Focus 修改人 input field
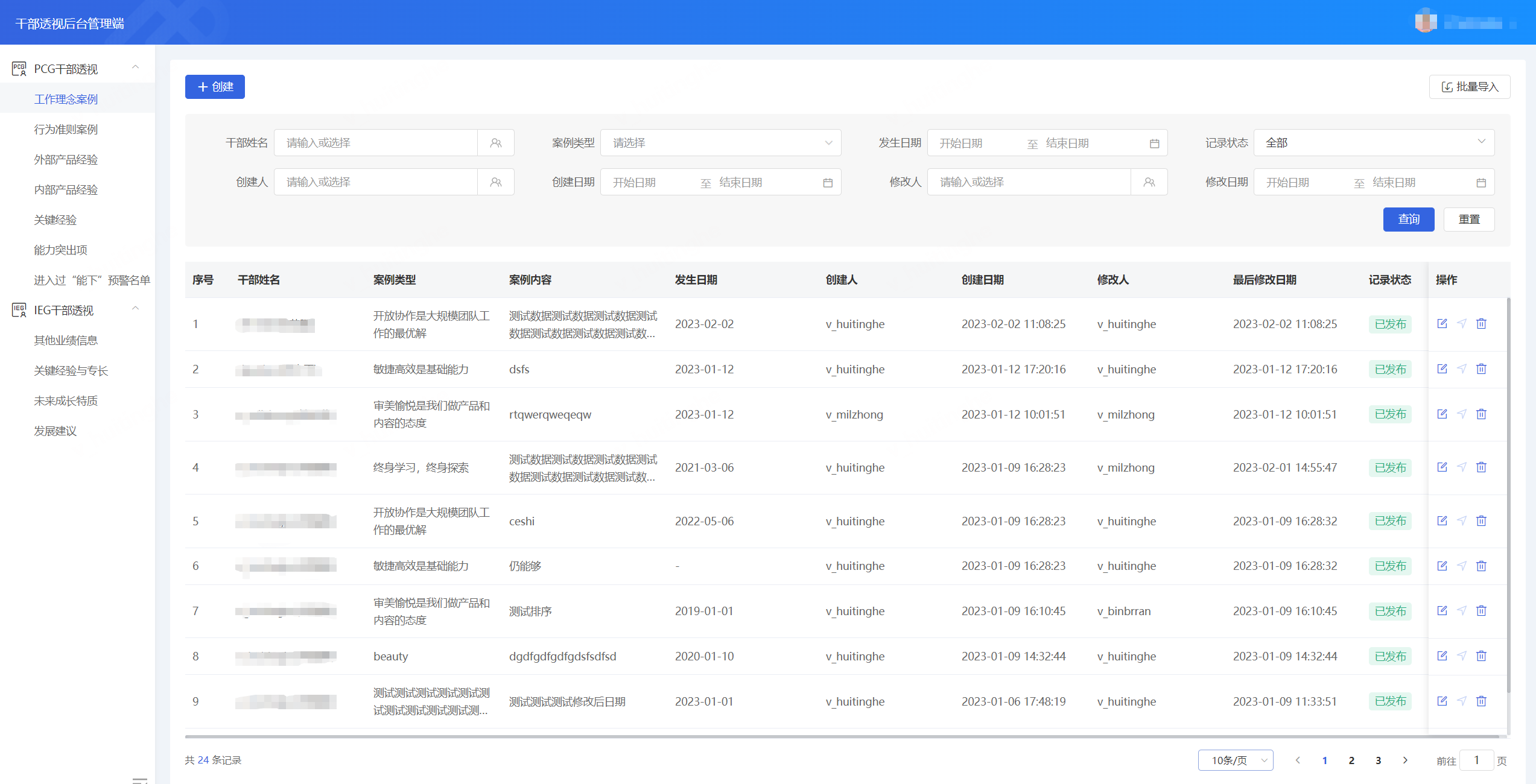Image resolution: width=1536 pixels, height=784 pixels. click(x=1029, y=182)
